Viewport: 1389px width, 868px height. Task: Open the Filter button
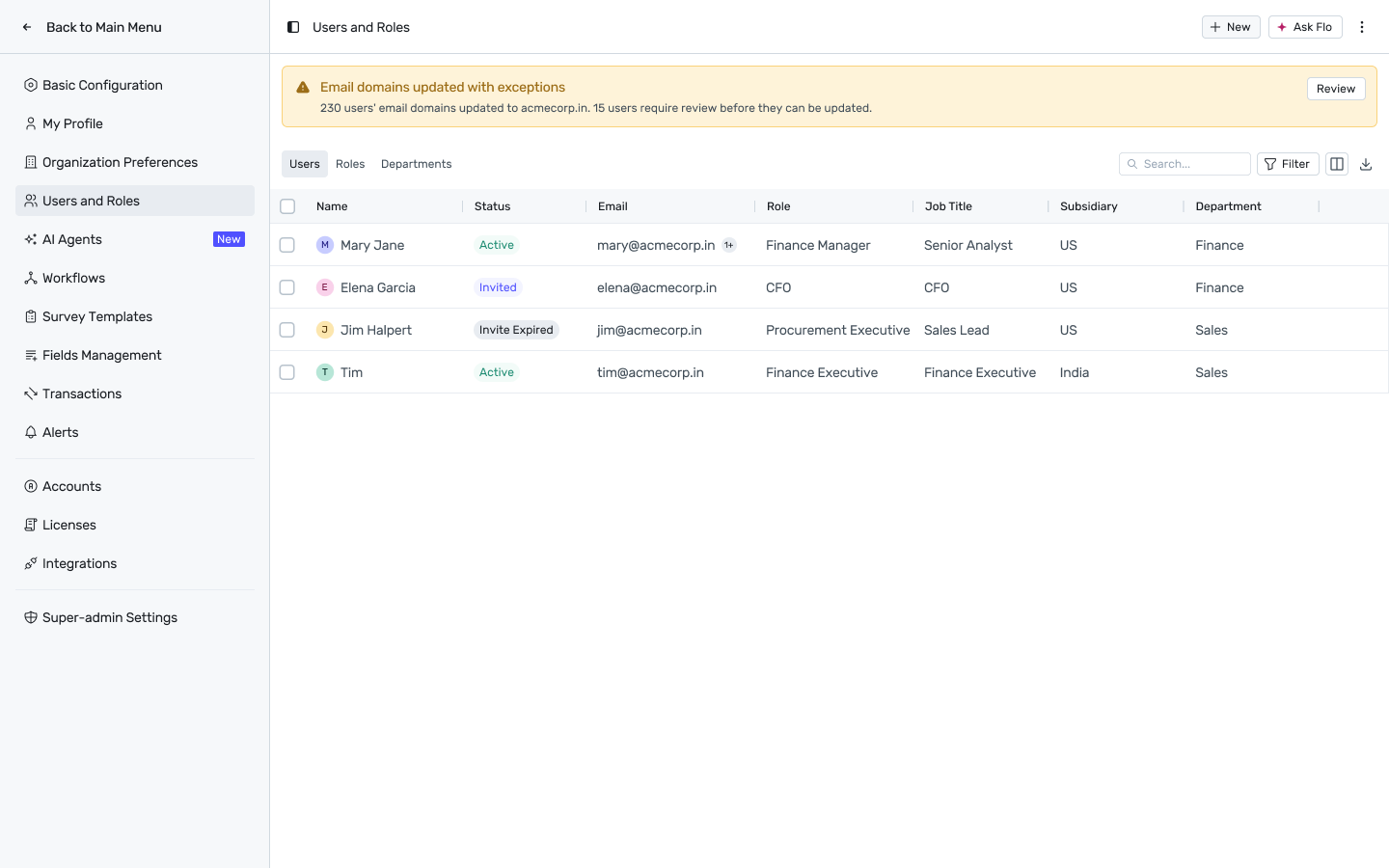tap(1288, 164)
